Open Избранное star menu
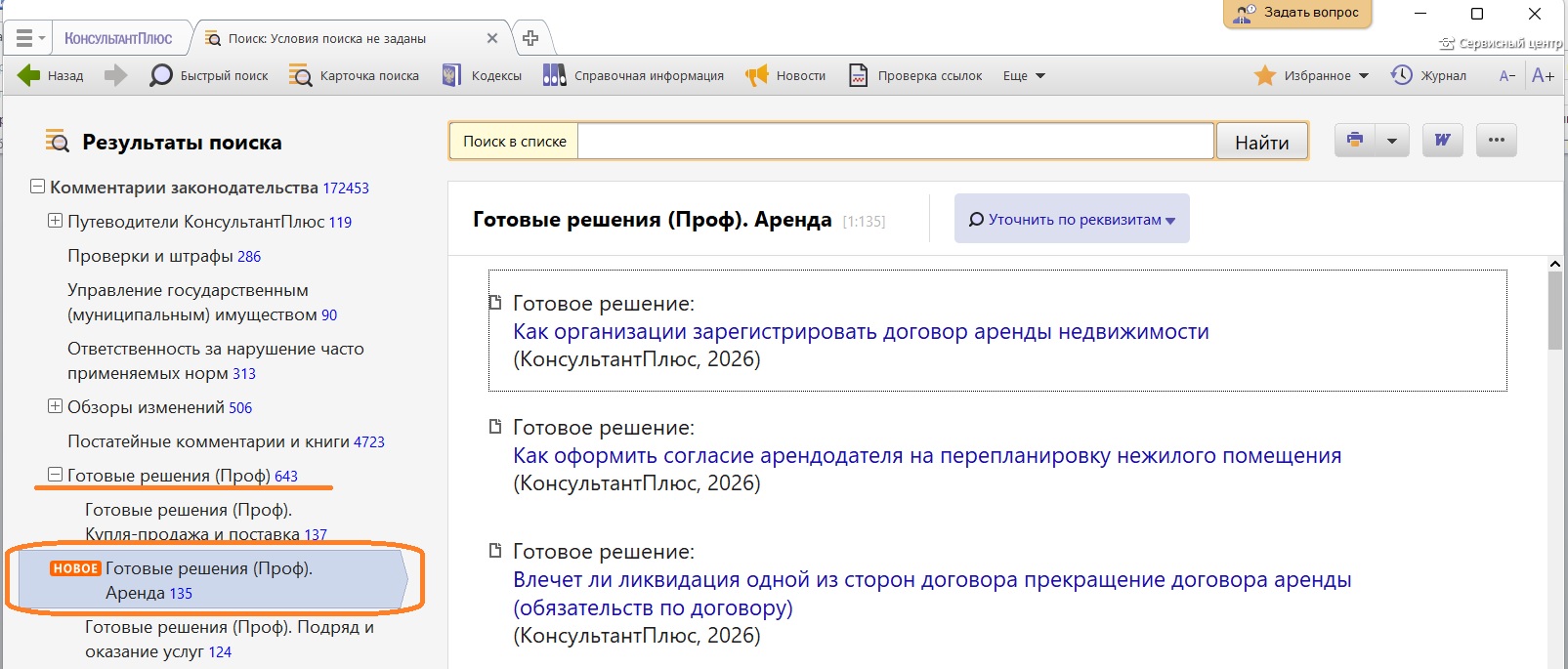The image size is (1568, 669). tap(1311, 75)
